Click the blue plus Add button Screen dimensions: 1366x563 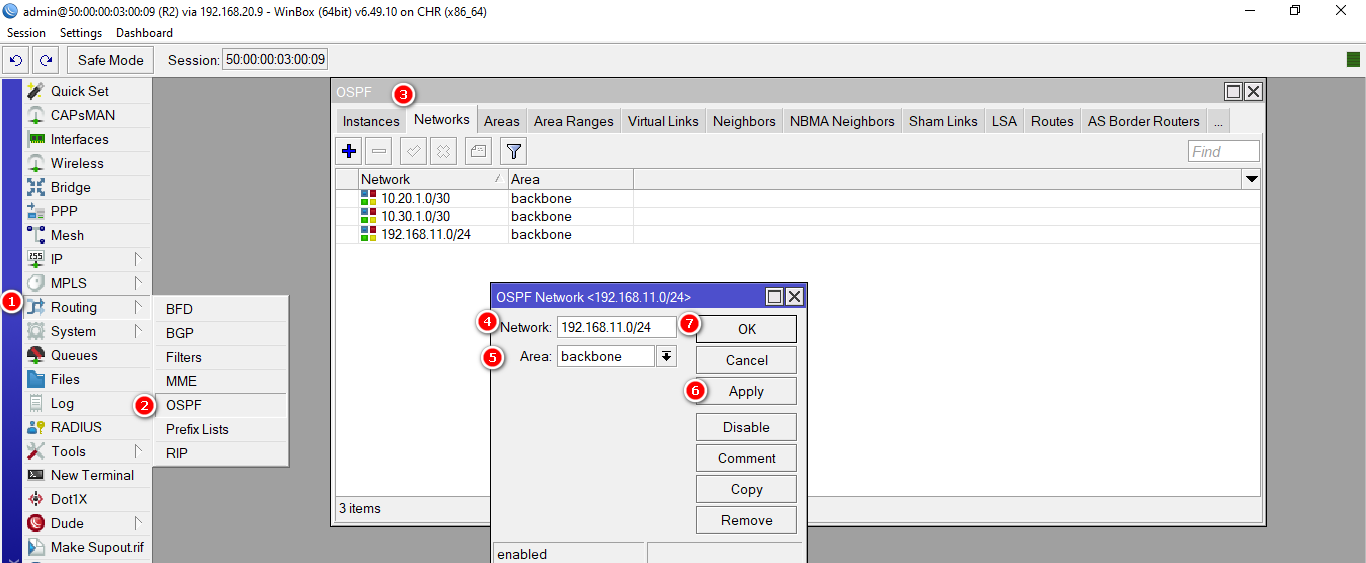(349, 151)
